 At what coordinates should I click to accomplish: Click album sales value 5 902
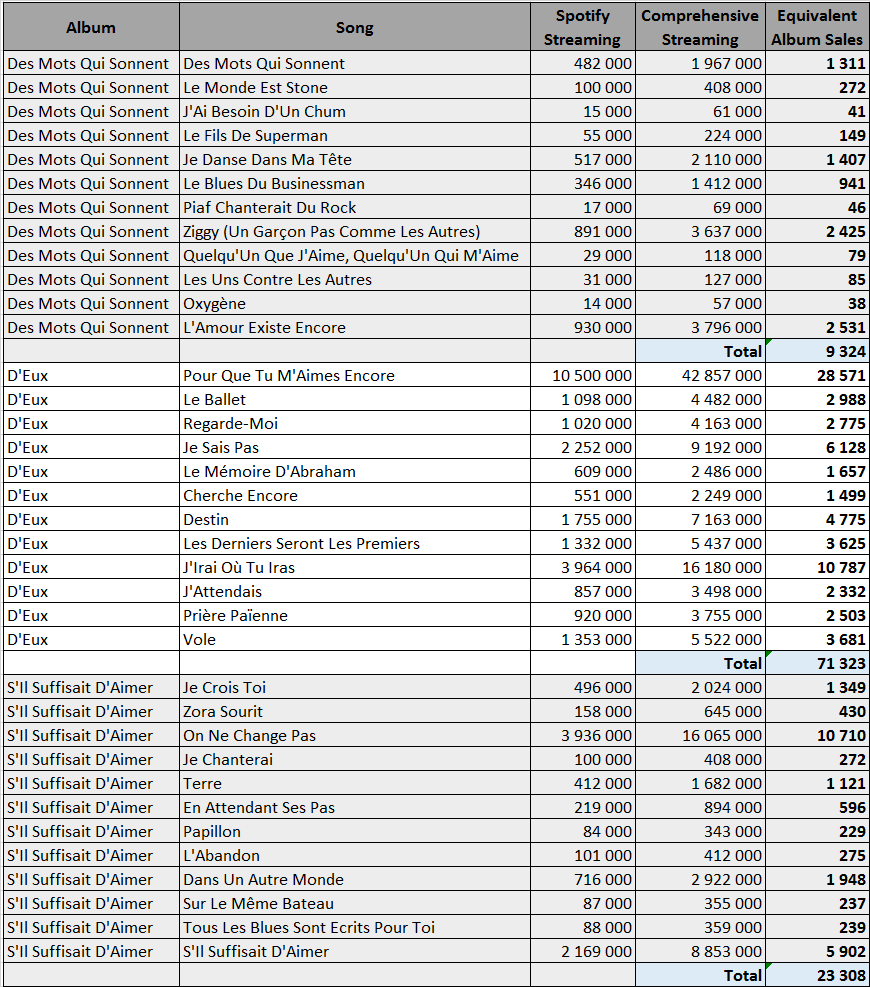[817, 952]
